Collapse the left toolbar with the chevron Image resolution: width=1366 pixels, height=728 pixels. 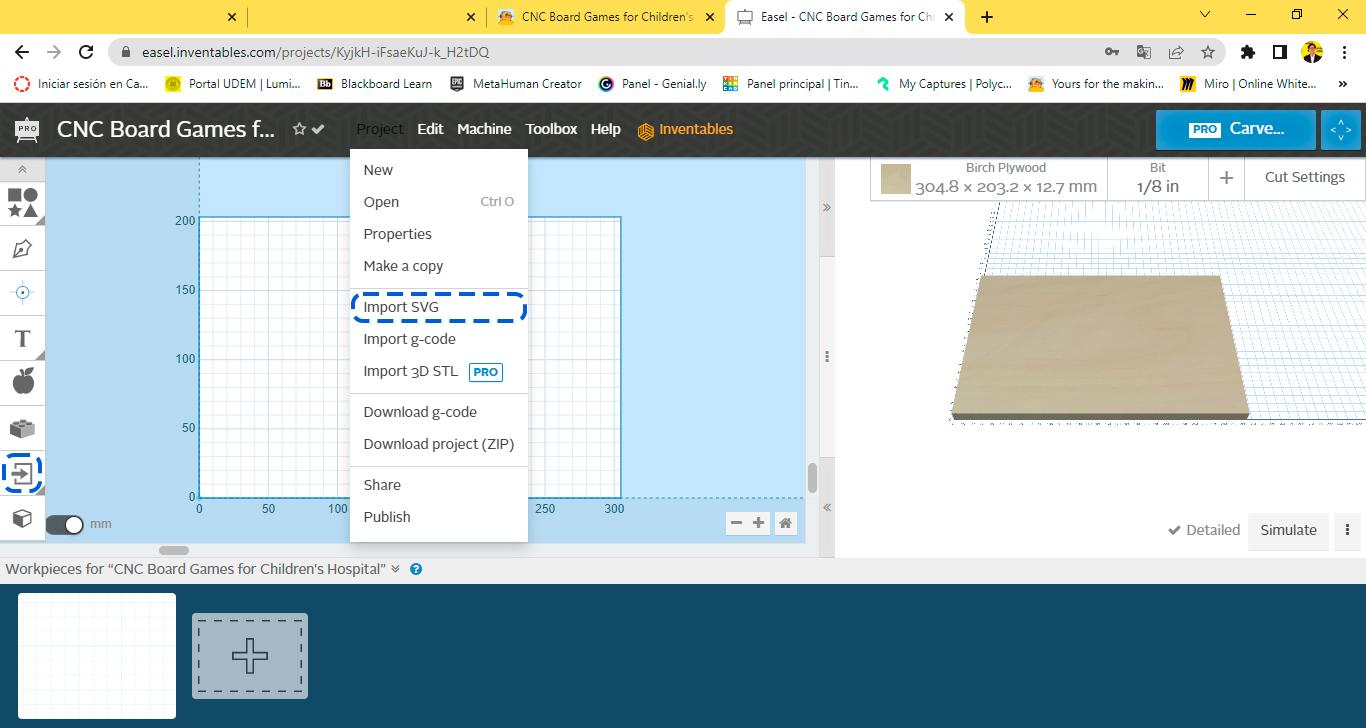click(22, 169)
